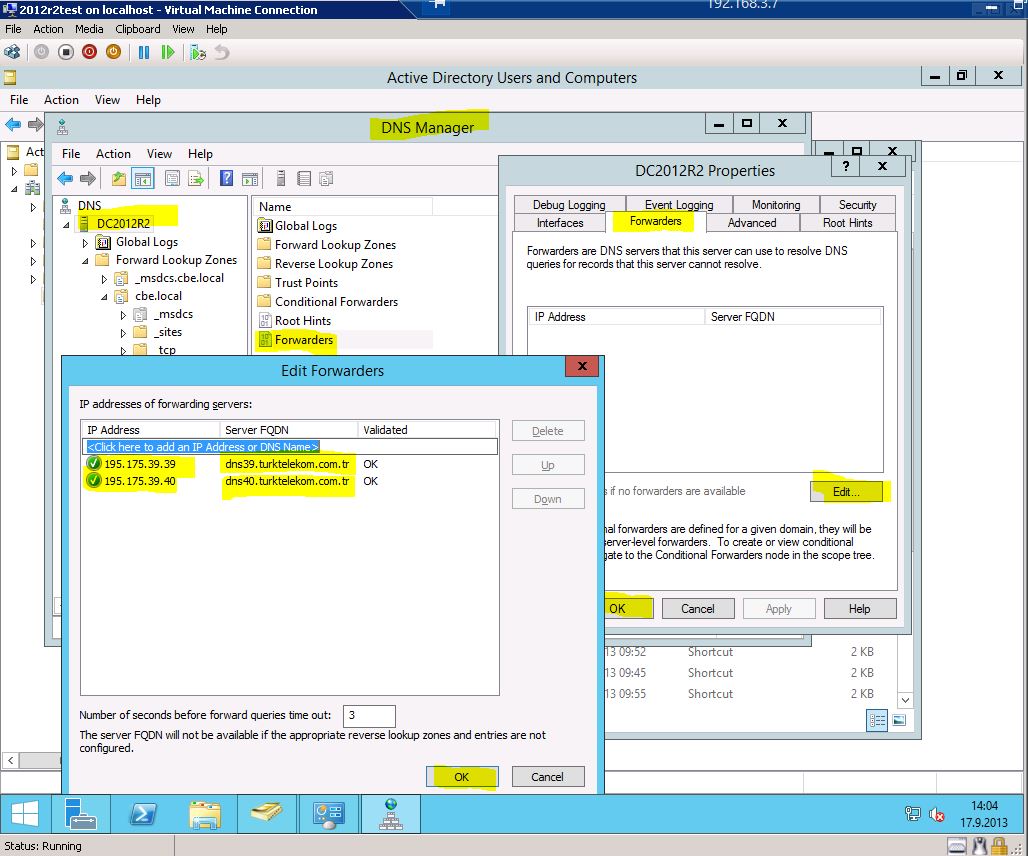The width and height of the screenshot is (1028, 856).
Task: Click the Up one level folder icon
Action: tap(119, 178)
